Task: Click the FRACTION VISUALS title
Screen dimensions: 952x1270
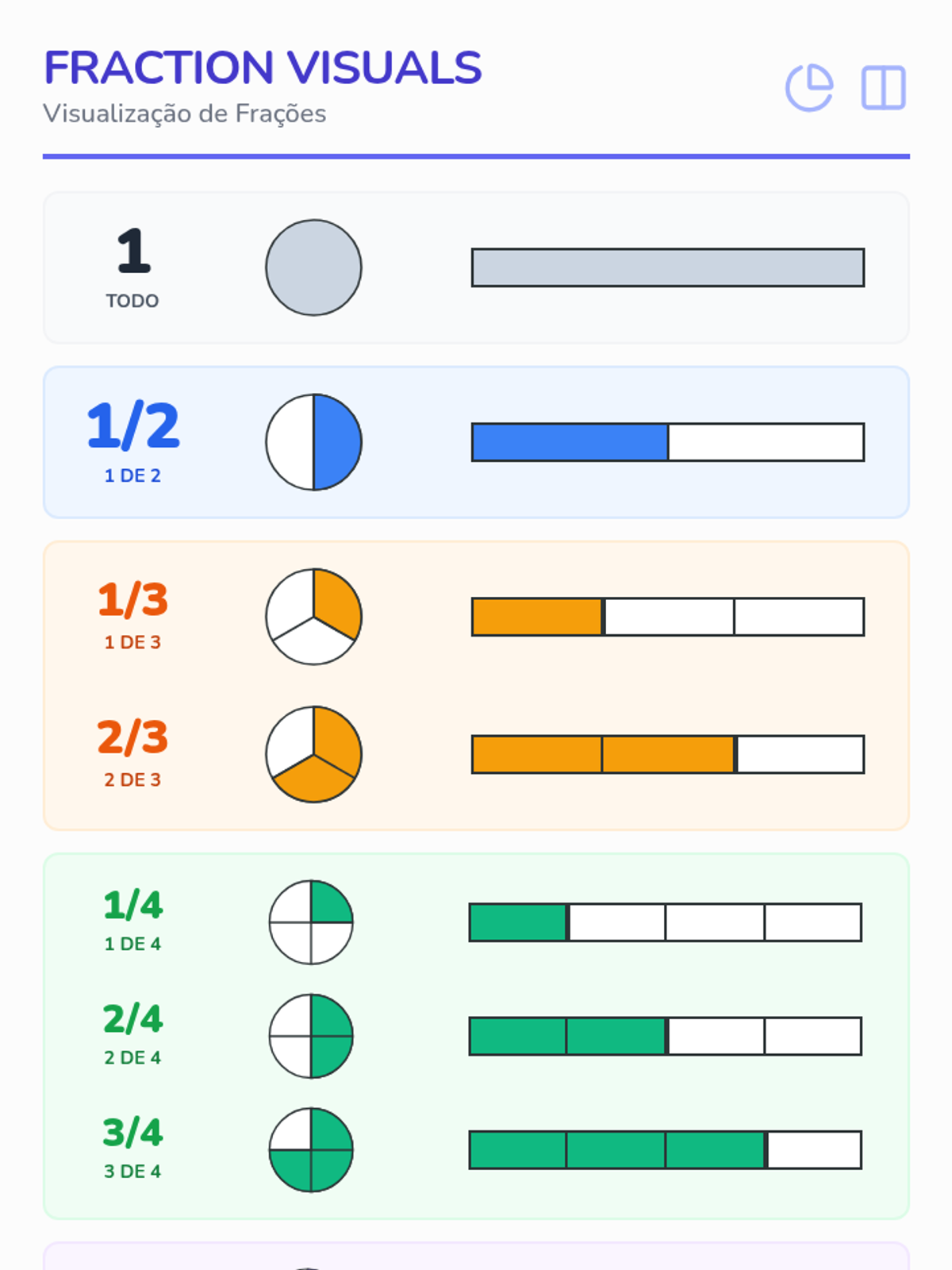Action: pos(263,67)
